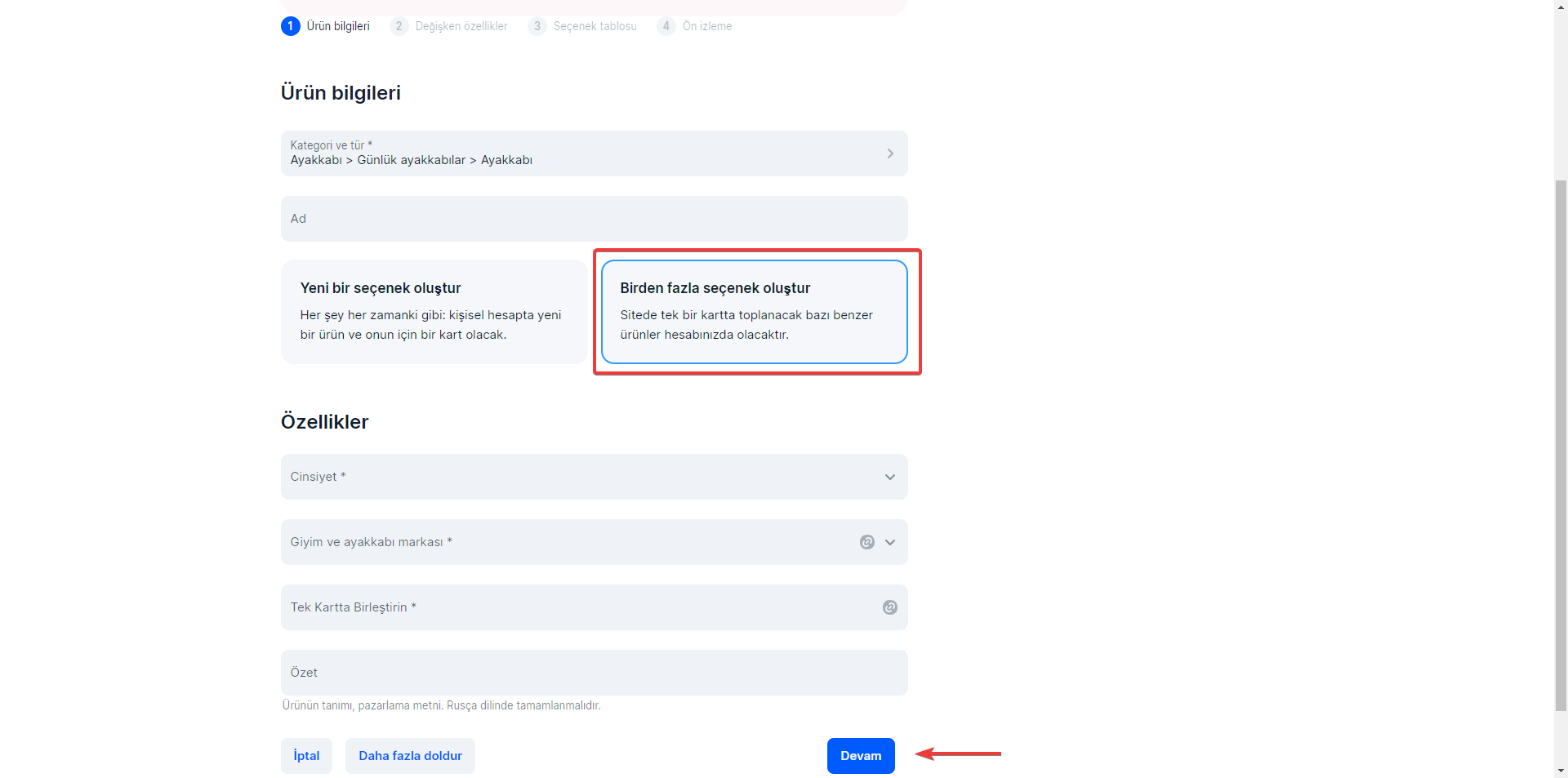Expand the Giyim ve ayakkabı markası dropdown arrow

click(890, 542)
